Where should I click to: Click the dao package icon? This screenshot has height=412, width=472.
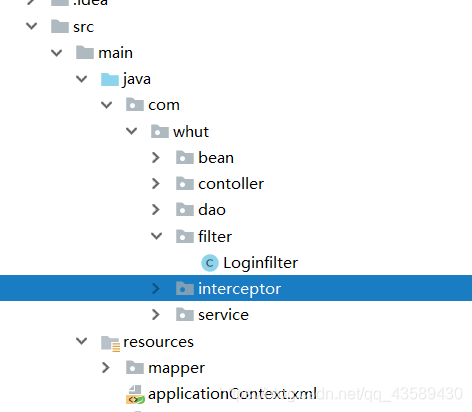point(185,210)
